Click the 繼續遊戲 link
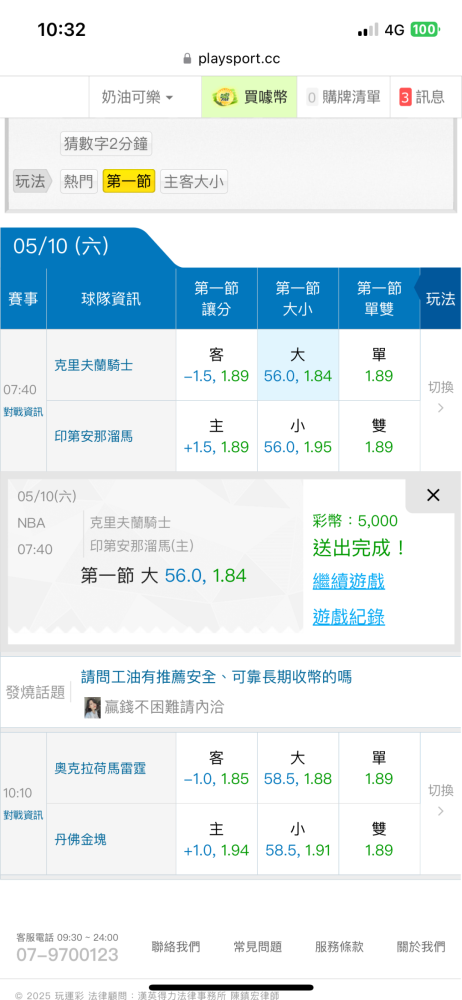This screenshot has width=462, height=1000. (349, 581)
